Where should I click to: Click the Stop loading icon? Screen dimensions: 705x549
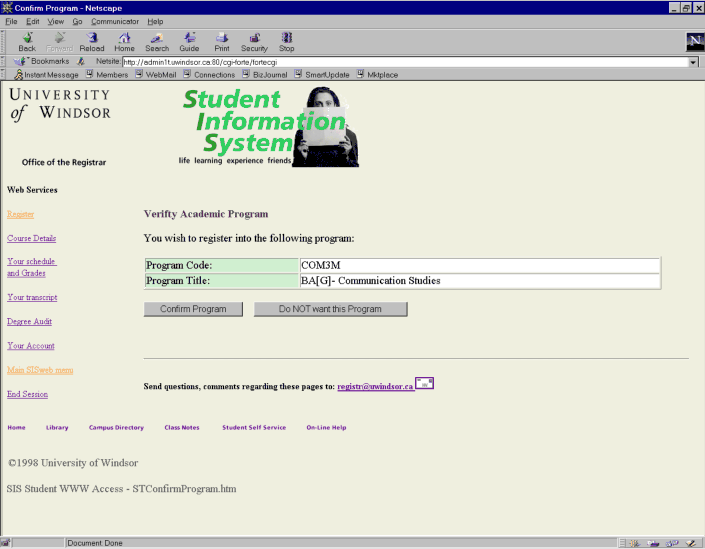[x=287, y=41]
